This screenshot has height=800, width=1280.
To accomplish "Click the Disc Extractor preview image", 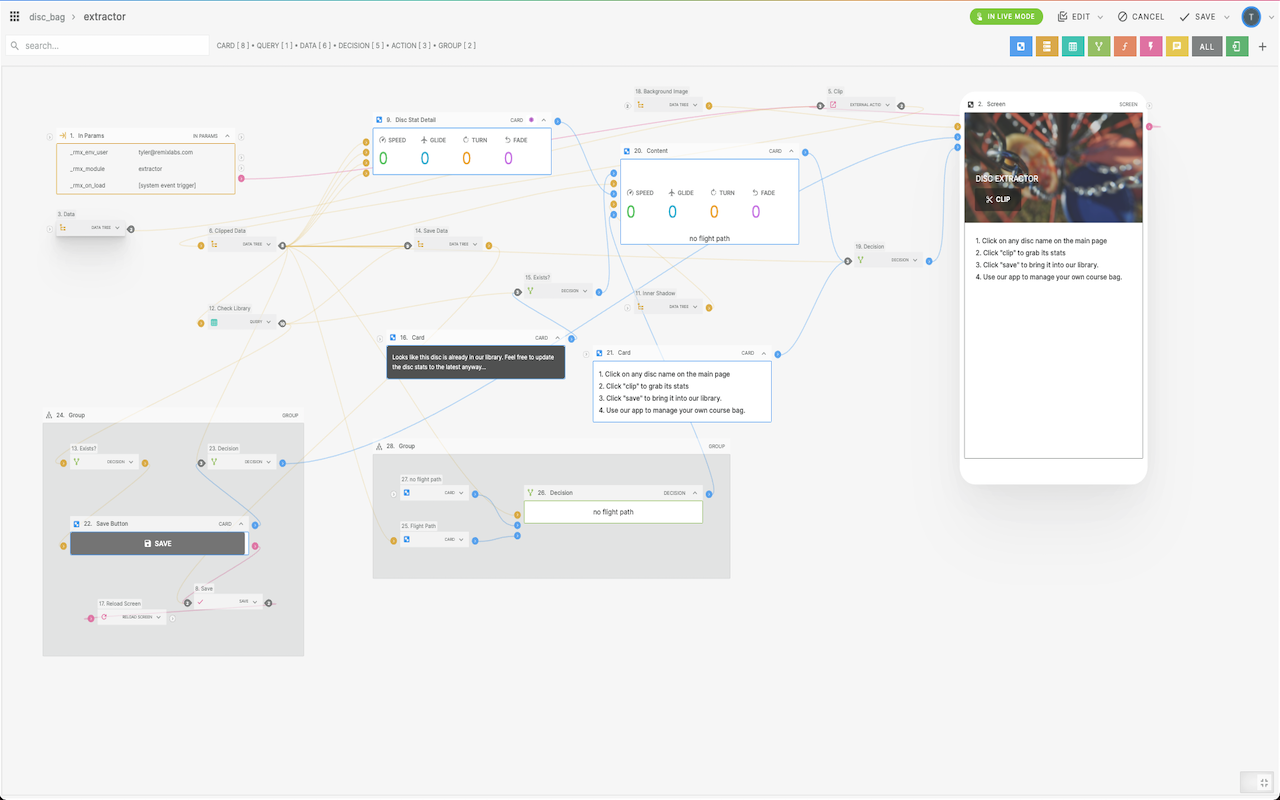I will (x=1053, y=167).
